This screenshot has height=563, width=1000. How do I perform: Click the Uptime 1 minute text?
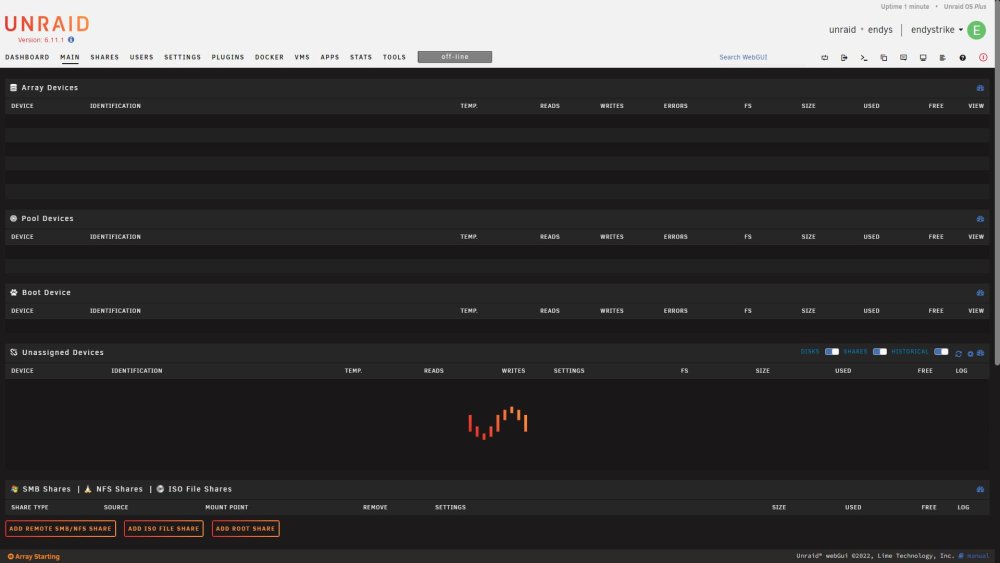point(904,6)
